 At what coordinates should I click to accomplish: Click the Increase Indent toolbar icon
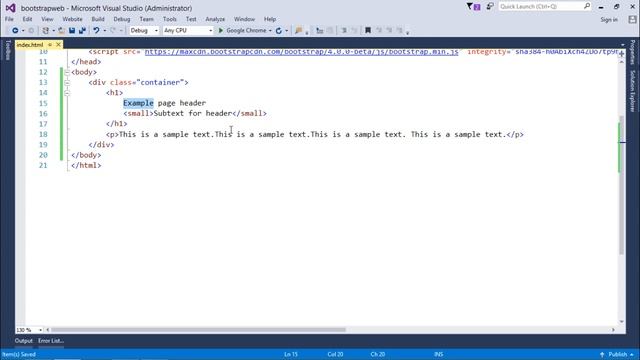330,31
